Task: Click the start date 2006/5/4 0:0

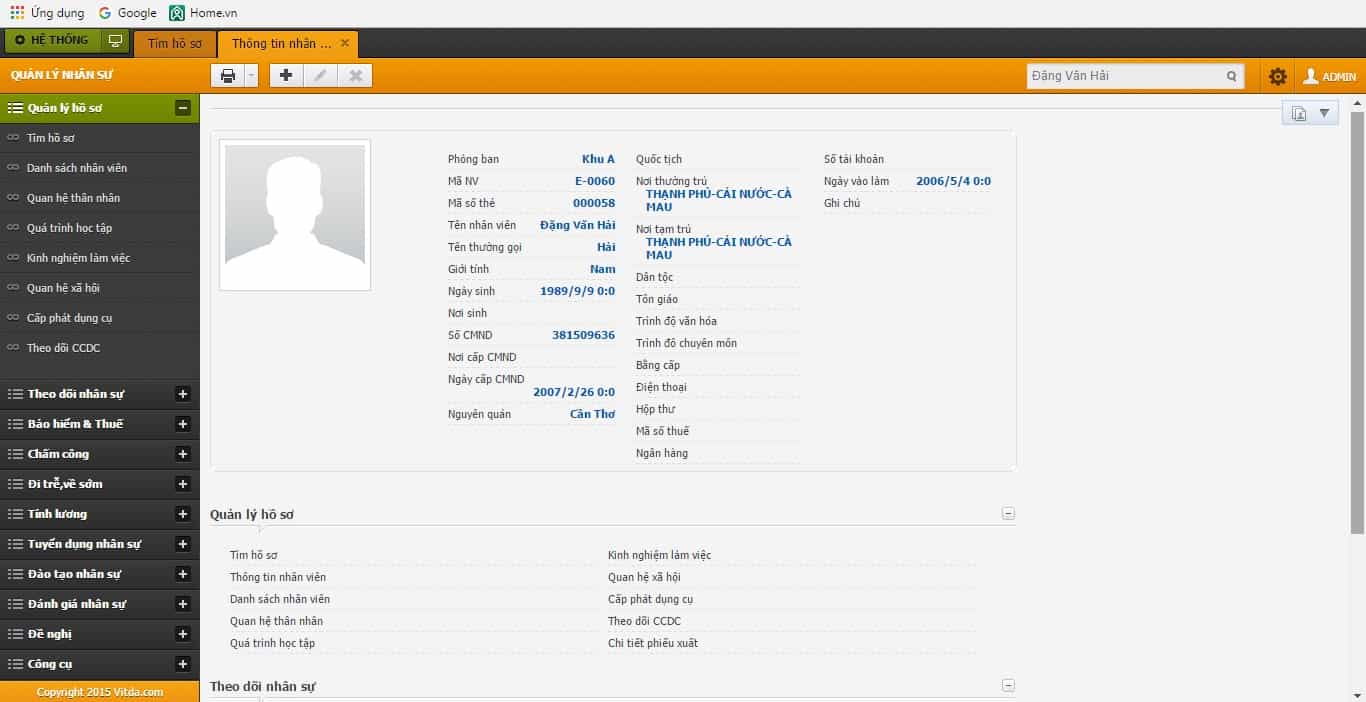Action: pyautogui.click(x=953, y=181)
